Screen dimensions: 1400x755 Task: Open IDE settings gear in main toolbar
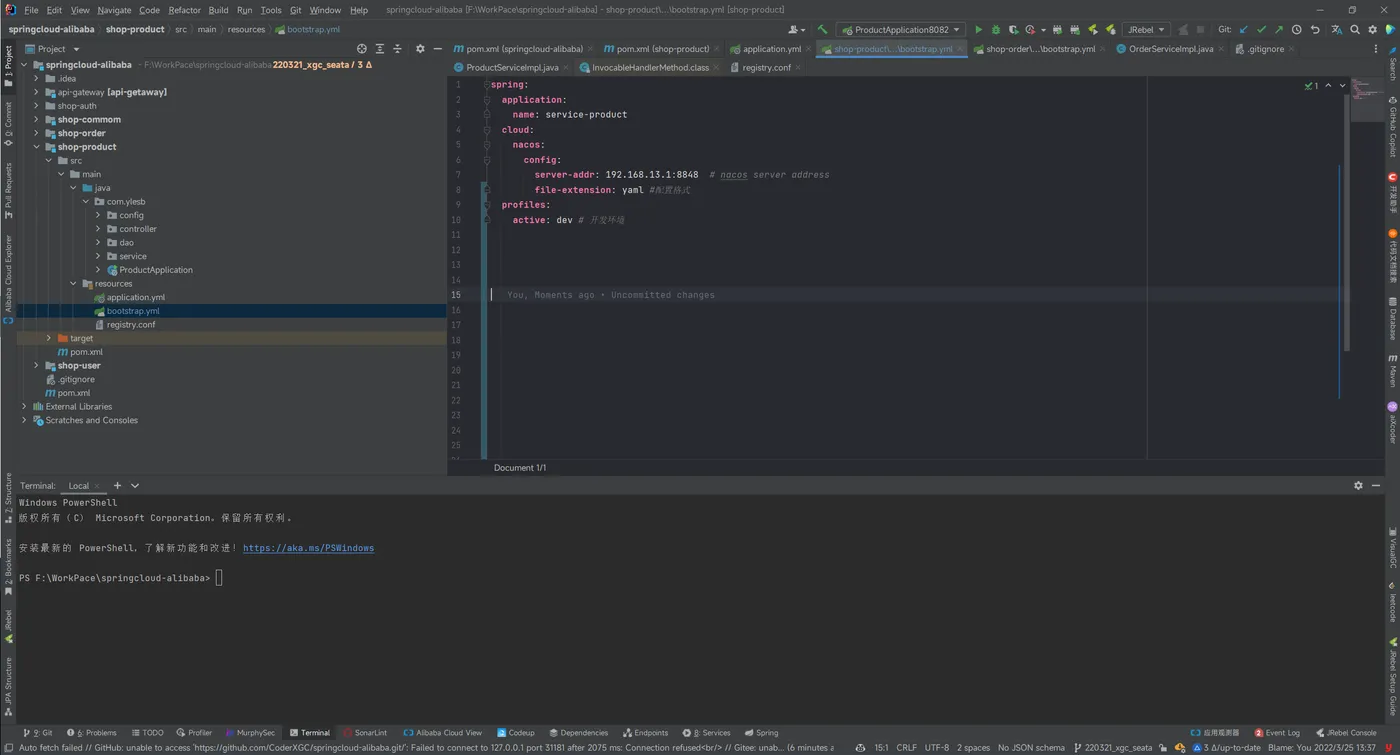pos(1372,30)
